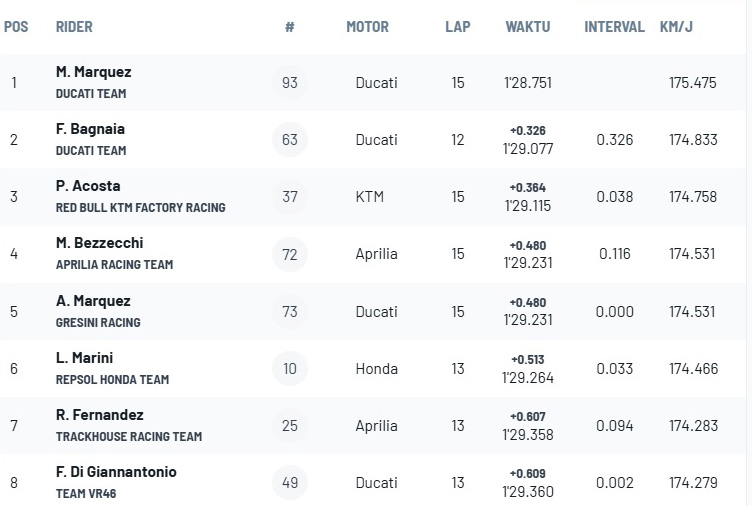
Task: Open rider F. Bagnaia's name
Action: click(90, 129)
